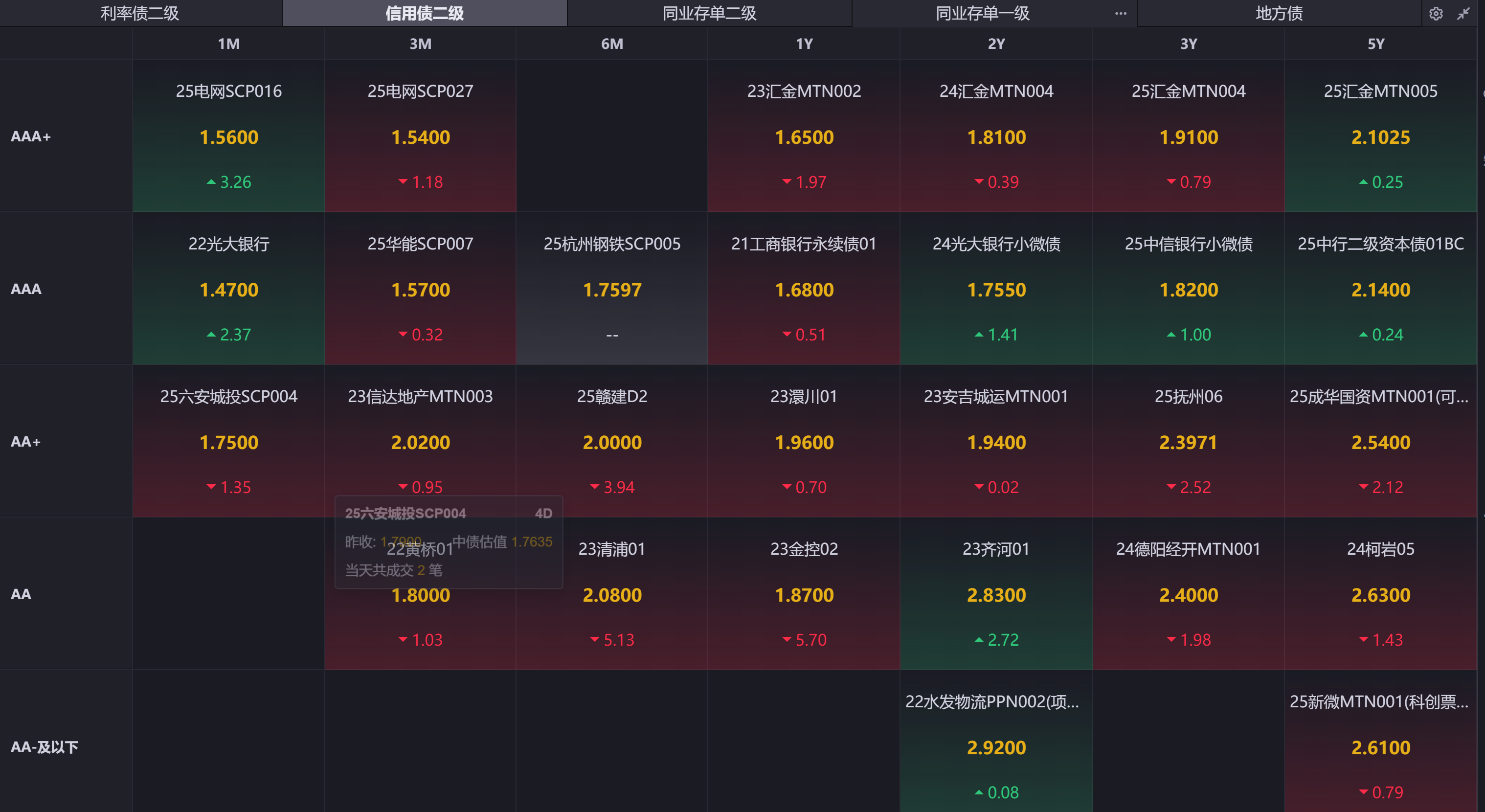Image resolution: width=1485 pixels, height=812 pixels.
Task: Click the 5Y maturity column header
Action: [x=1375, y=44]
